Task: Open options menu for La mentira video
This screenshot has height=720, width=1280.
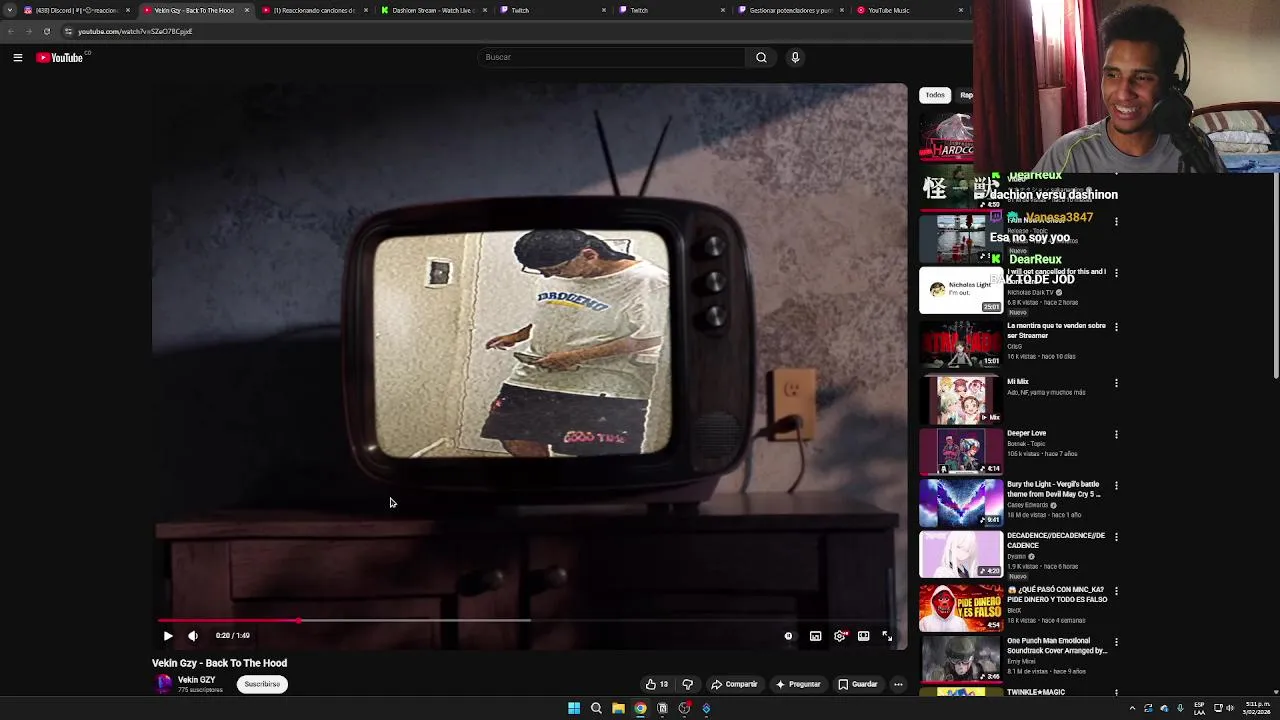Action: [1116, 327]
